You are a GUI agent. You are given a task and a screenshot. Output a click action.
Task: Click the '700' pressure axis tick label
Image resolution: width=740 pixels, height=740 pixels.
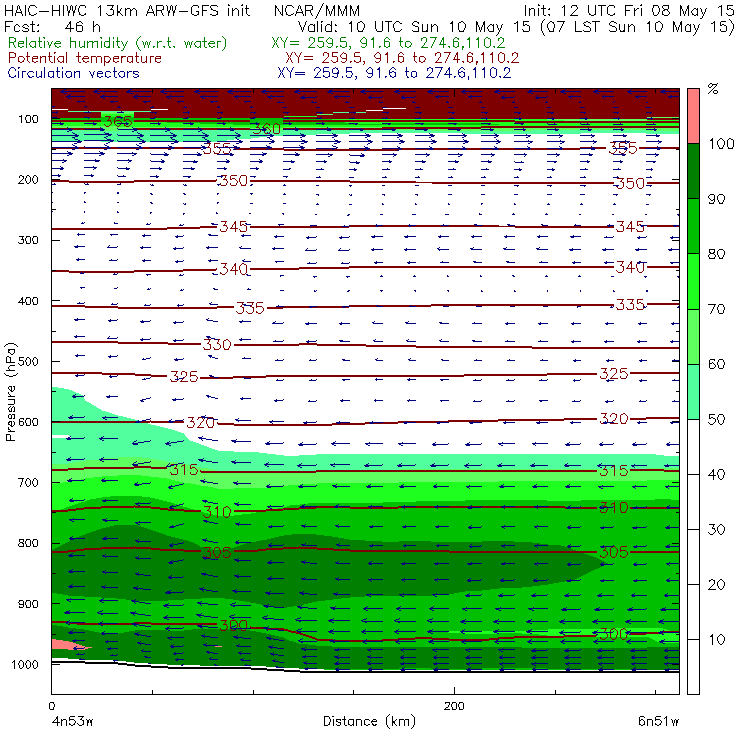(x=28, y=483)
